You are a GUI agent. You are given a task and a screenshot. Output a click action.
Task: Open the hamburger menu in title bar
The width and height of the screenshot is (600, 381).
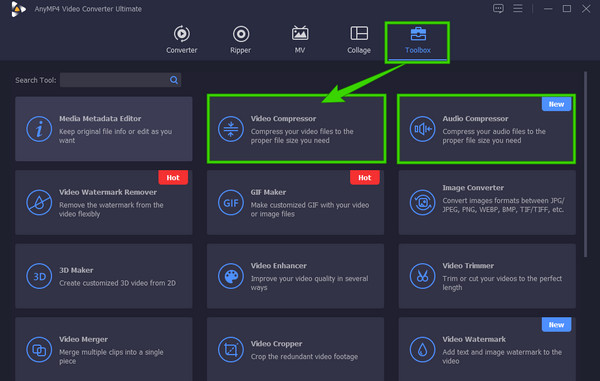(x=518, y=8)
